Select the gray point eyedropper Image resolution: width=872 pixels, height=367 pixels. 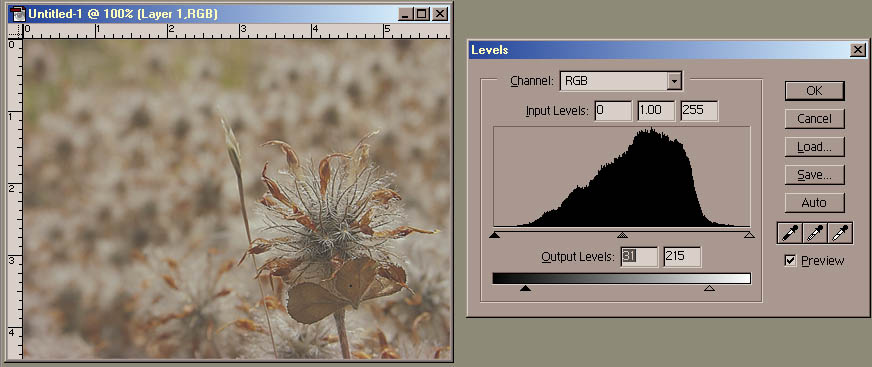coord(815,233)
